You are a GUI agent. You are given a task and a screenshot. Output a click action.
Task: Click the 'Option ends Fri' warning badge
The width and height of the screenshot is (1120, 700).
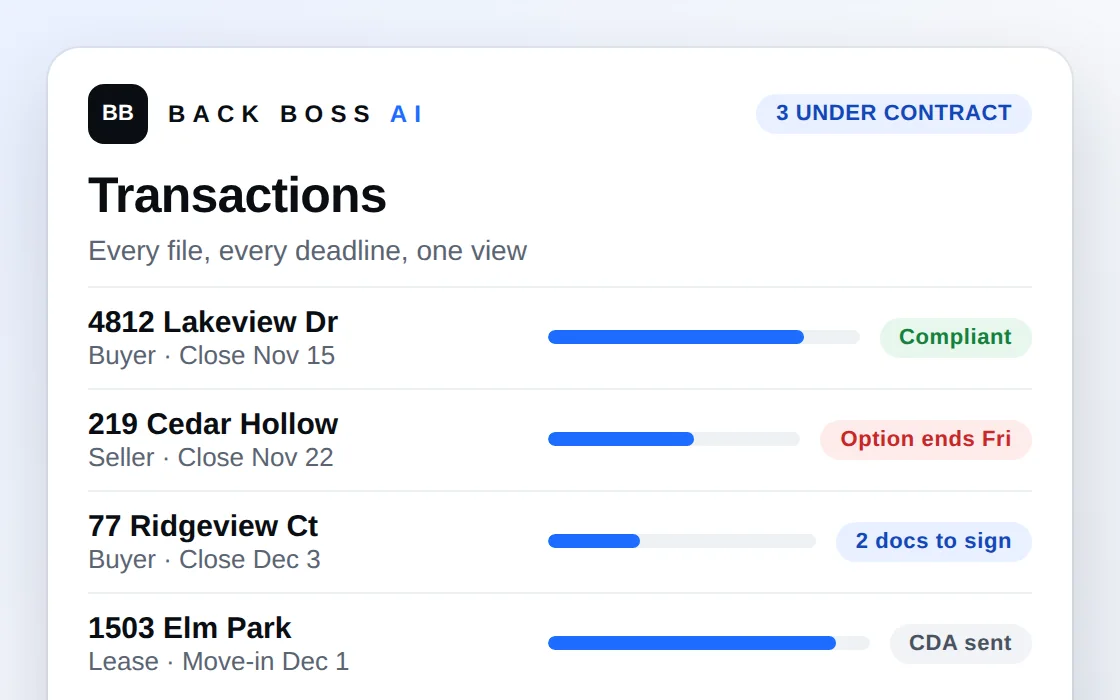point(926,439)
